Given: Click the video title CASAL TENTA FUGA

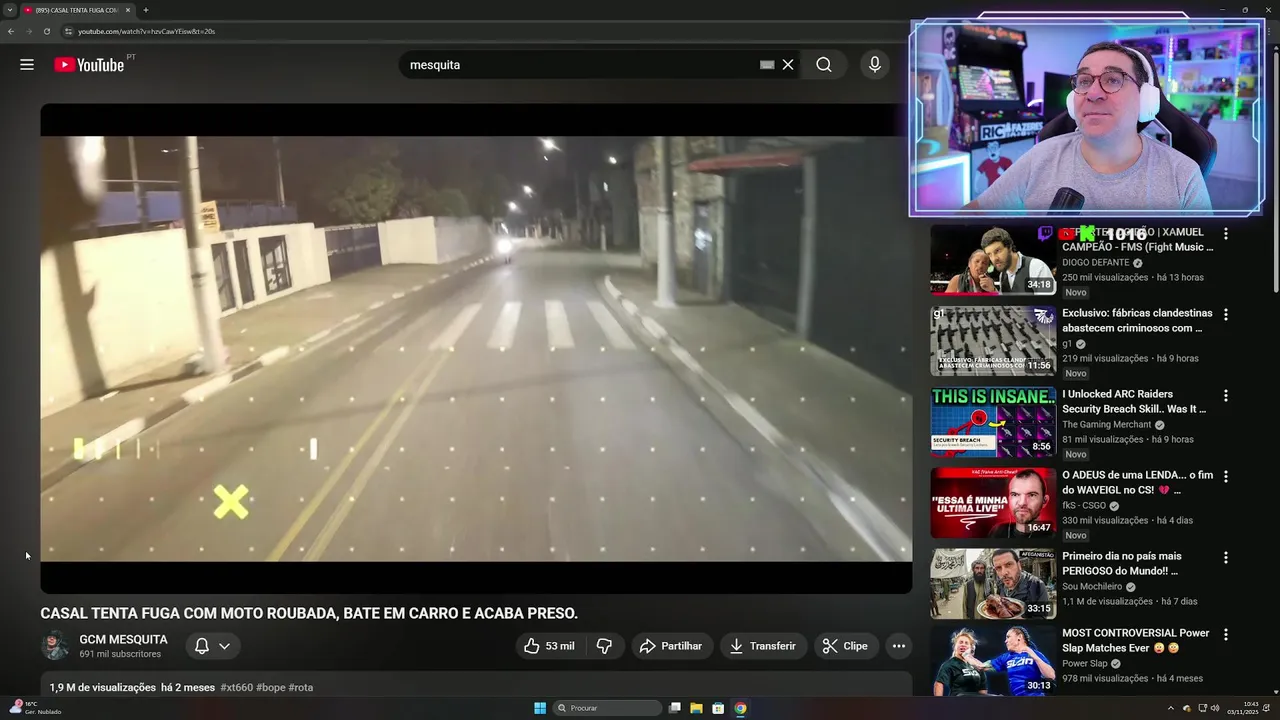Looking at the screenshot, I should coord(309,613).
